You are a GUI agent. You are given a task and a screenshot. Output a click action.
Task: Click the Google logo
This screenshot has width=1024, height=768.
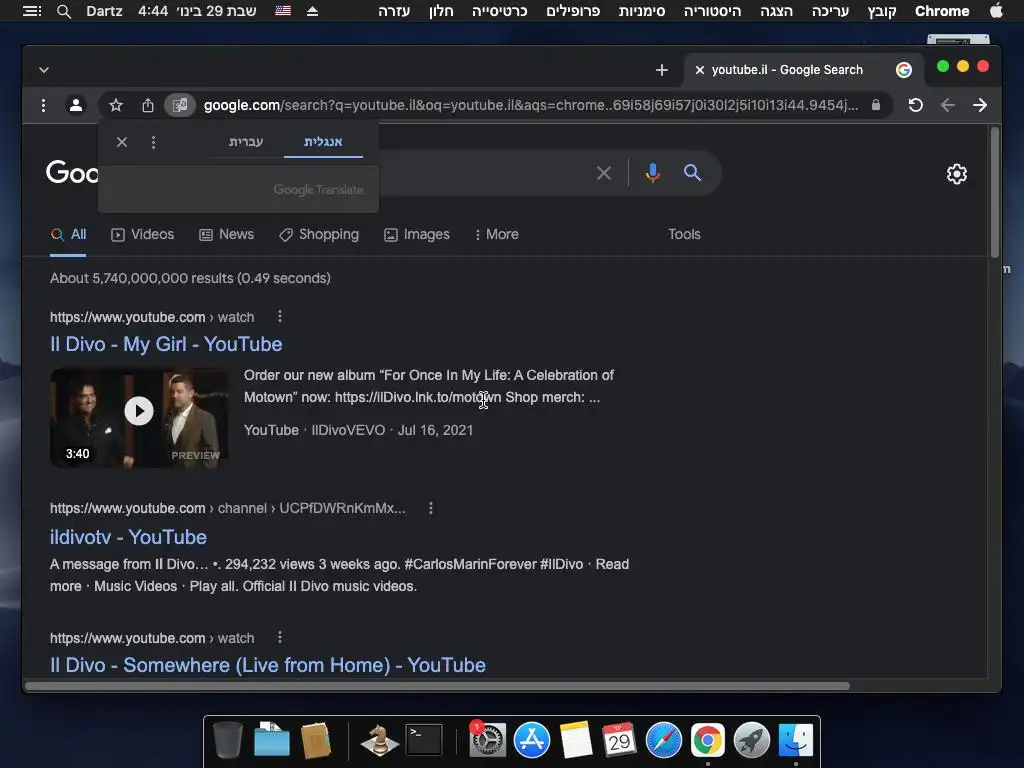[72, 172]
